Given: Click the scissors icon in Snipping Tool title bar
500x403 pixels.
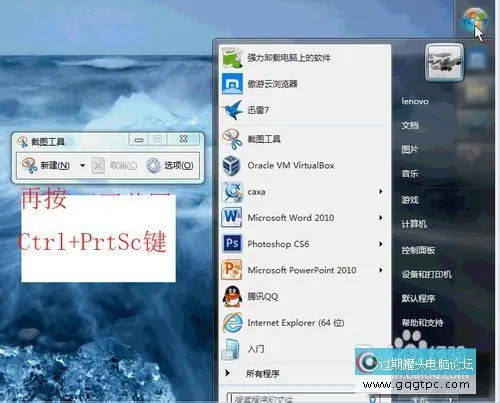Looking at the screenshot, I should (23, 142).
